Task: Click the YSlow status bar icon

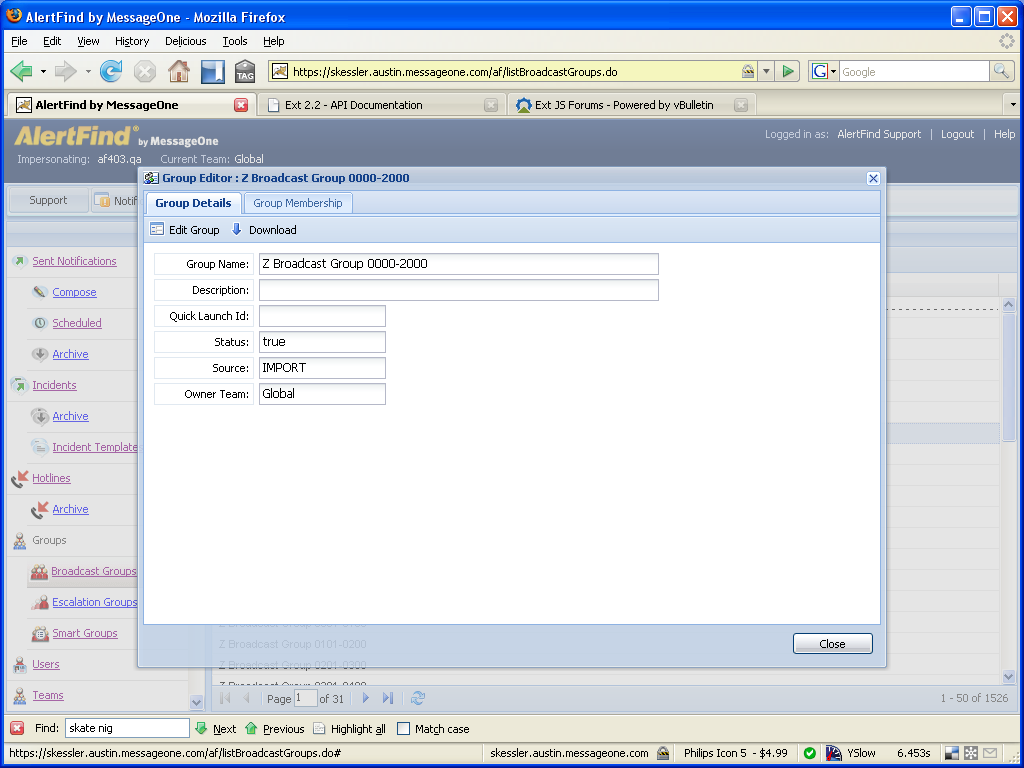Action: 833,753
